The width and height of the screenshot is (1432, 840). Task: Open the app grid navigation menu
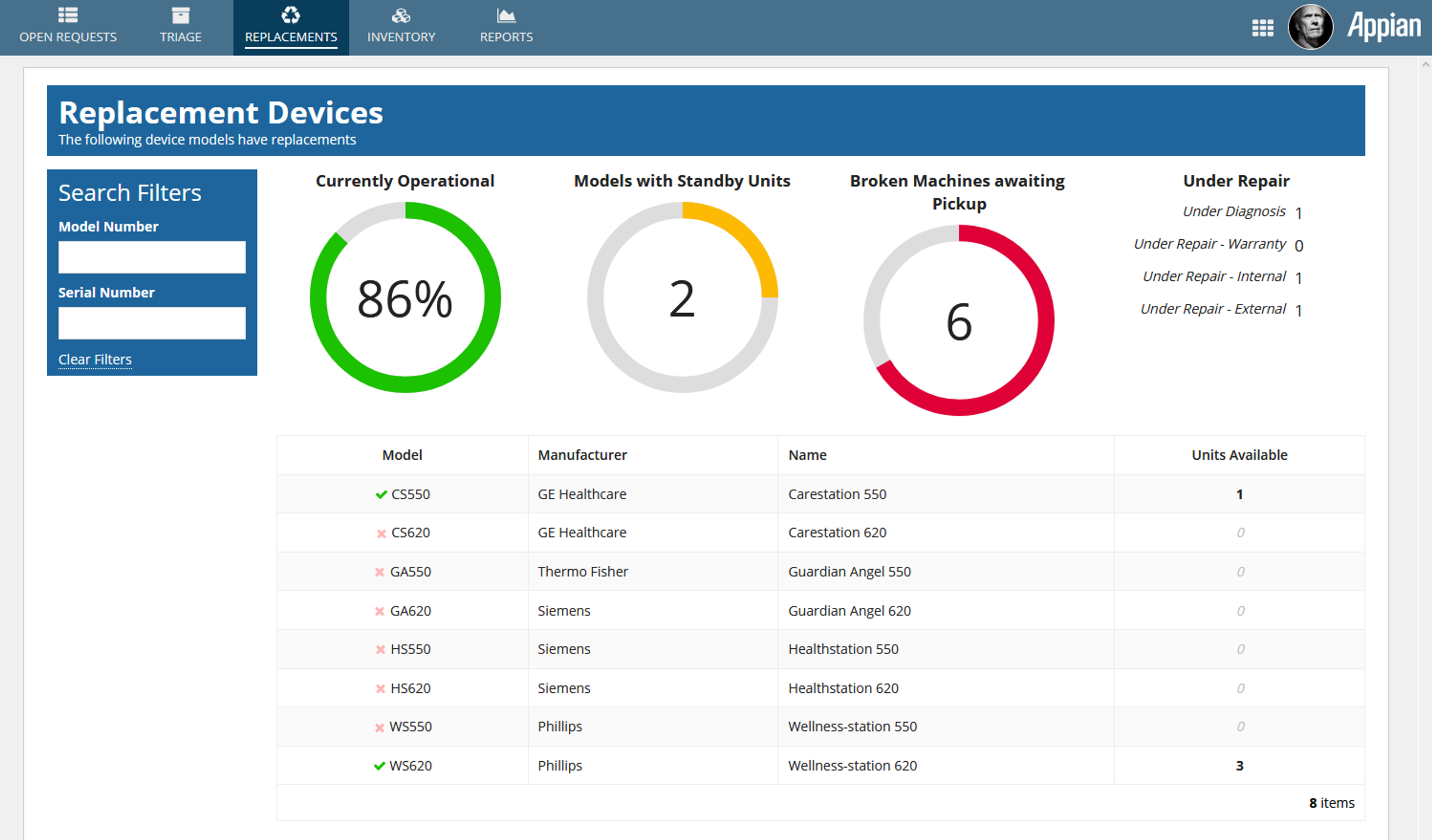pos(1263,28)
